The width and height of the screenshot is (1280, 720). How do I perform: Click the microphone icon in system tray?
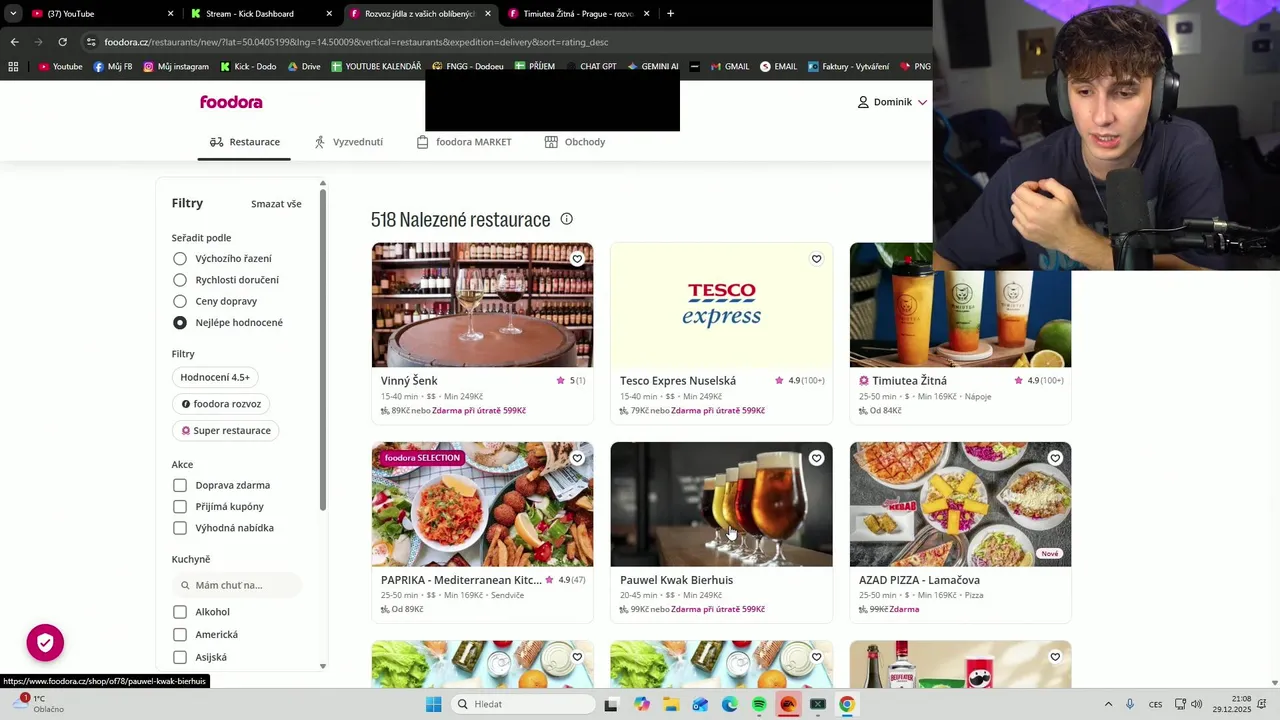1130,704
